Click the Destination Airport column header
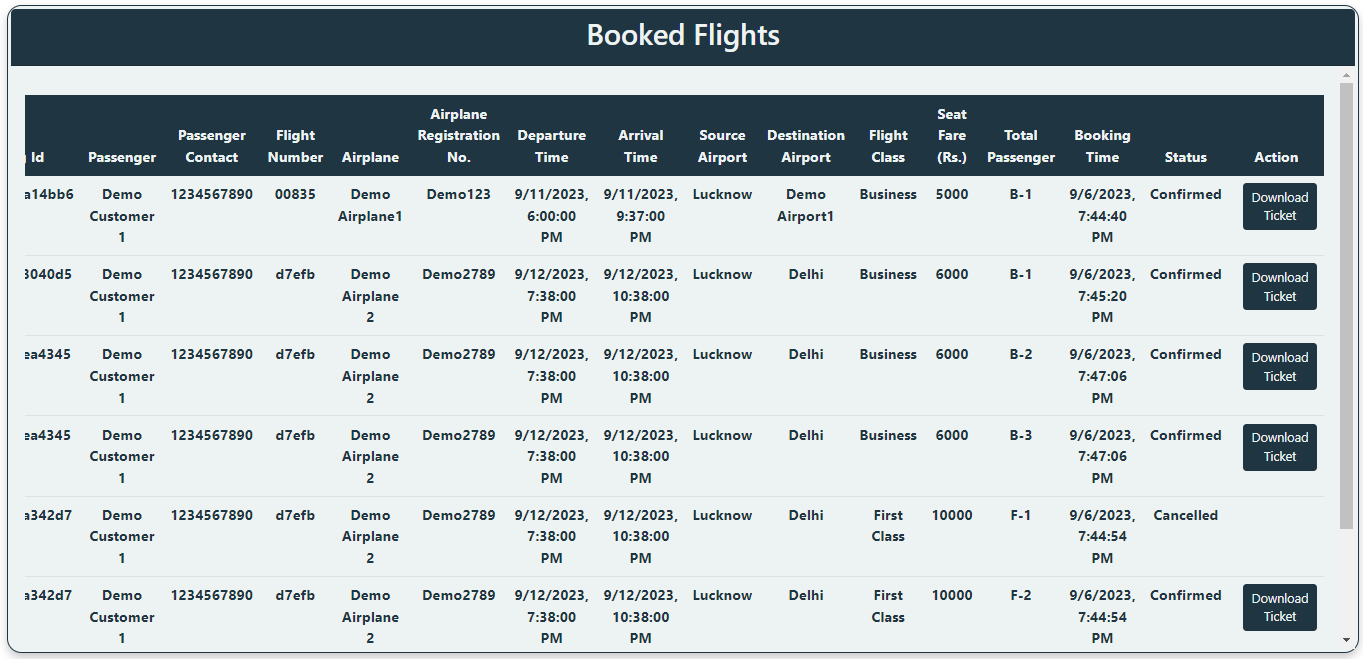 [806, 146]
